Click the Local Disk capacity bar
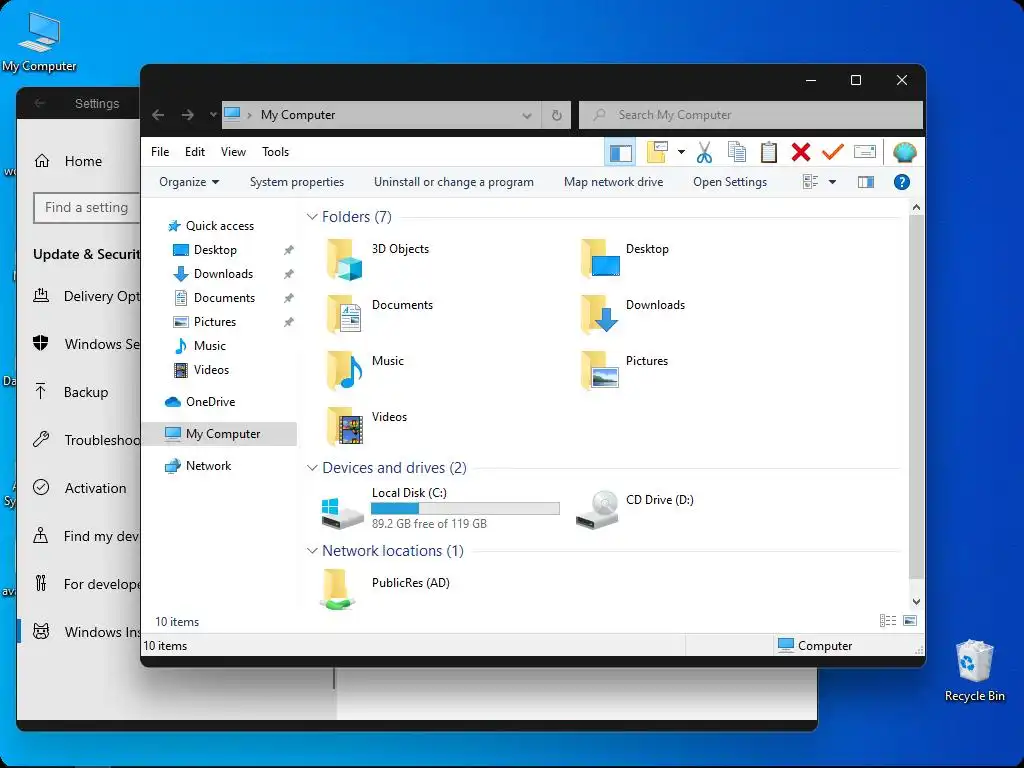 [x=465, y=508]
